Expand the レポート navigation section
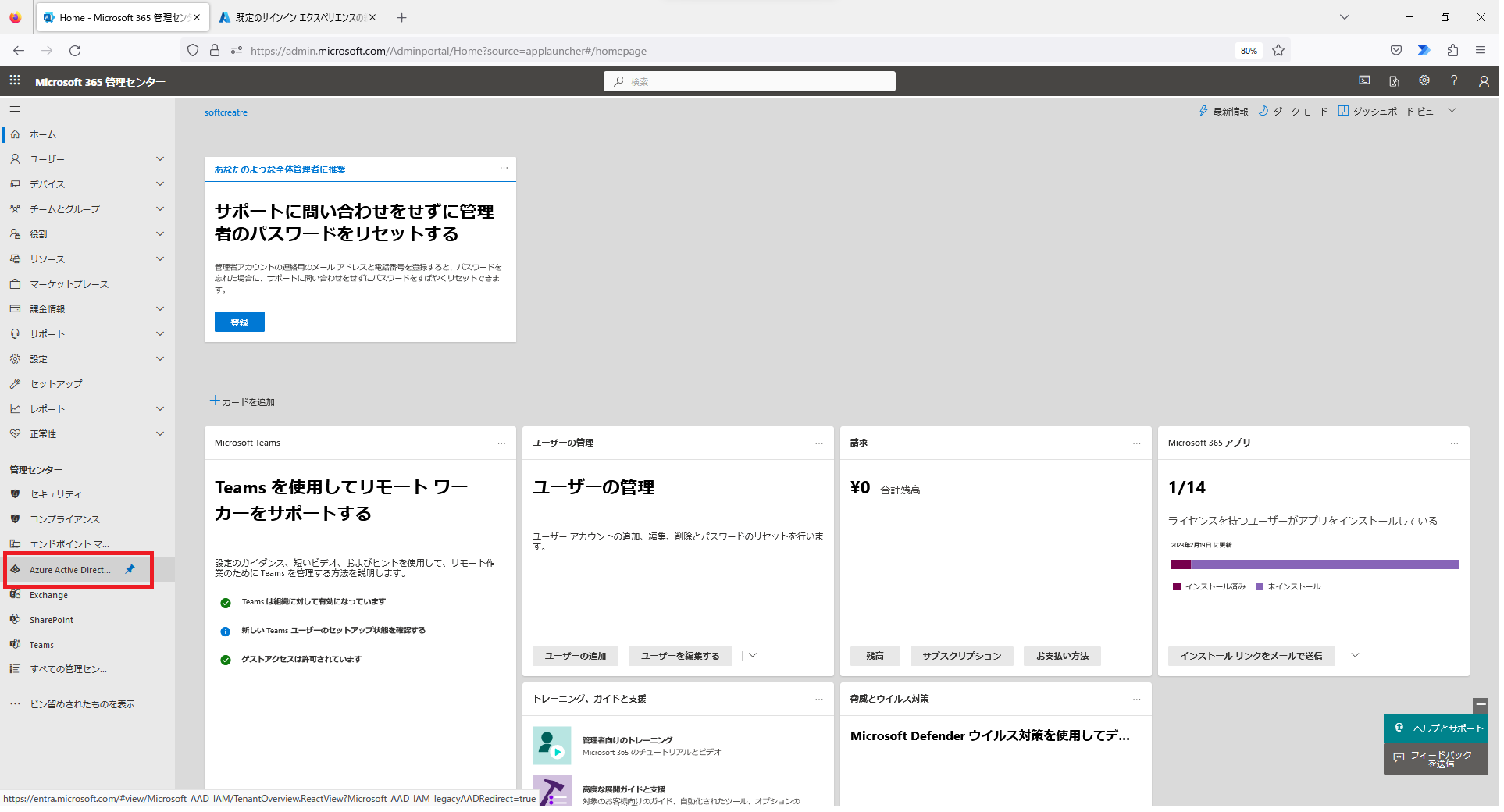The height and width of the screenshot is (812, 1504). (x=160, y=409)
